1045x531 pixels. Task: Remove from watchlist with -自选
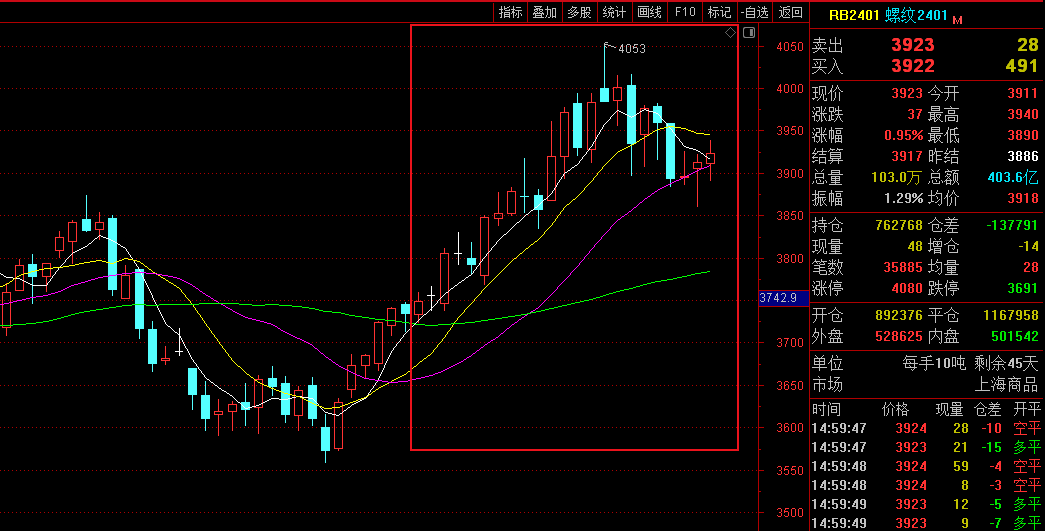[755, 12]
